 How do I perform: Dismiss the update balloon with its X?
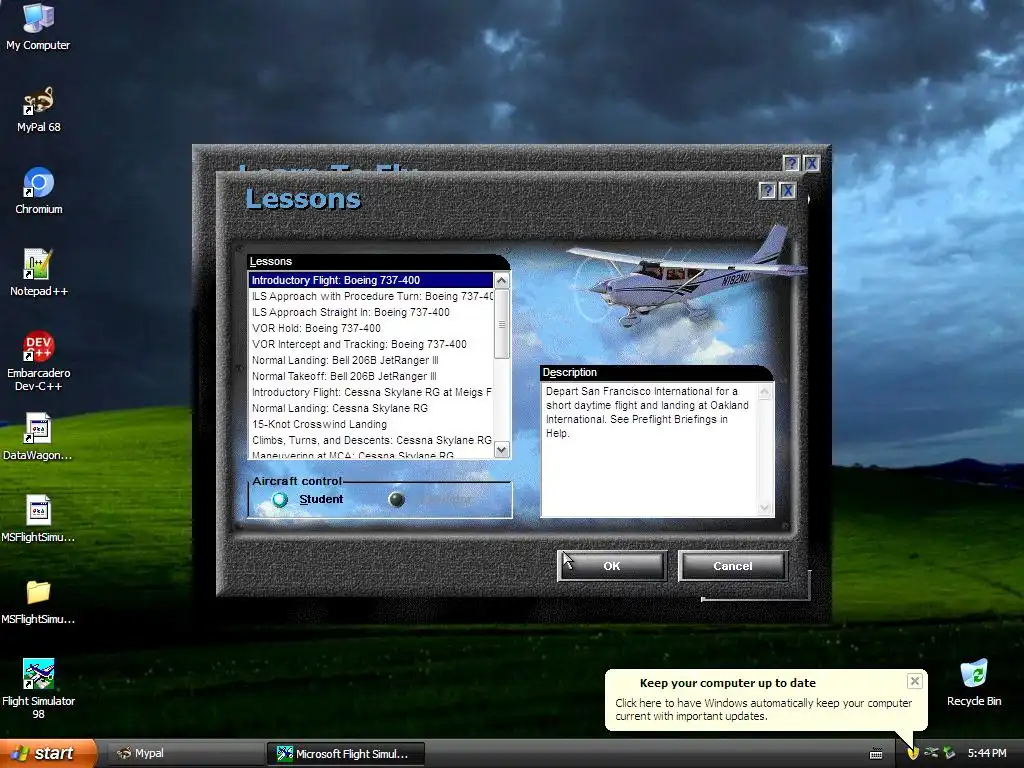914,681
